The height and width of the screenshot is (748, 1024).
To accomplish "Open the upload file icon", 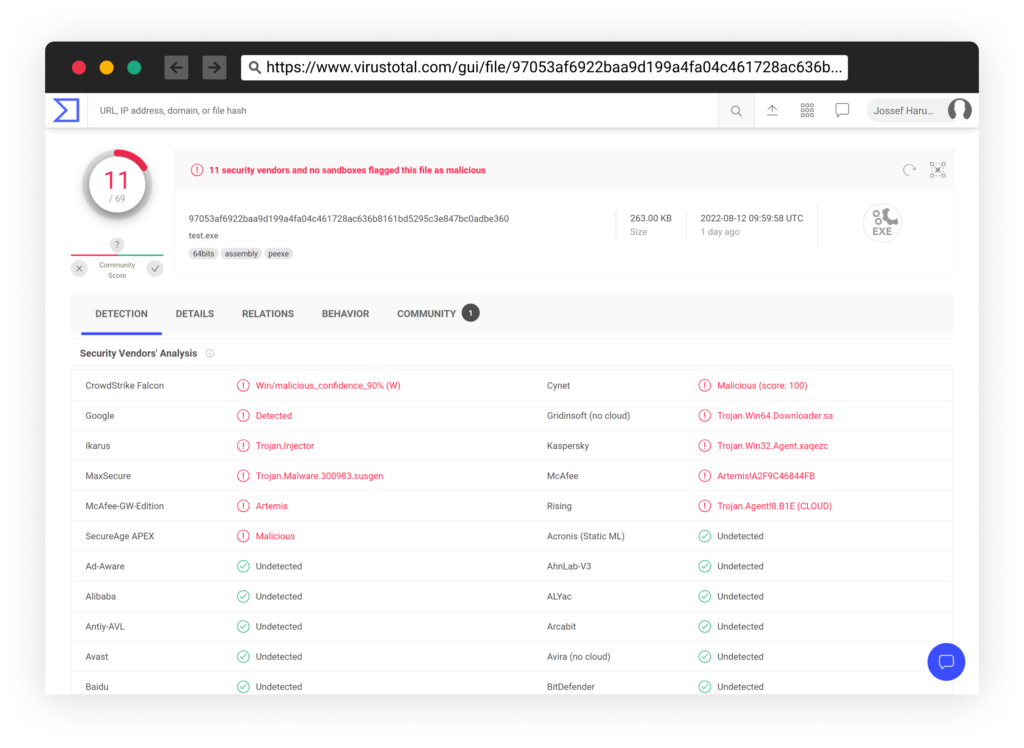I will point(772,110).
